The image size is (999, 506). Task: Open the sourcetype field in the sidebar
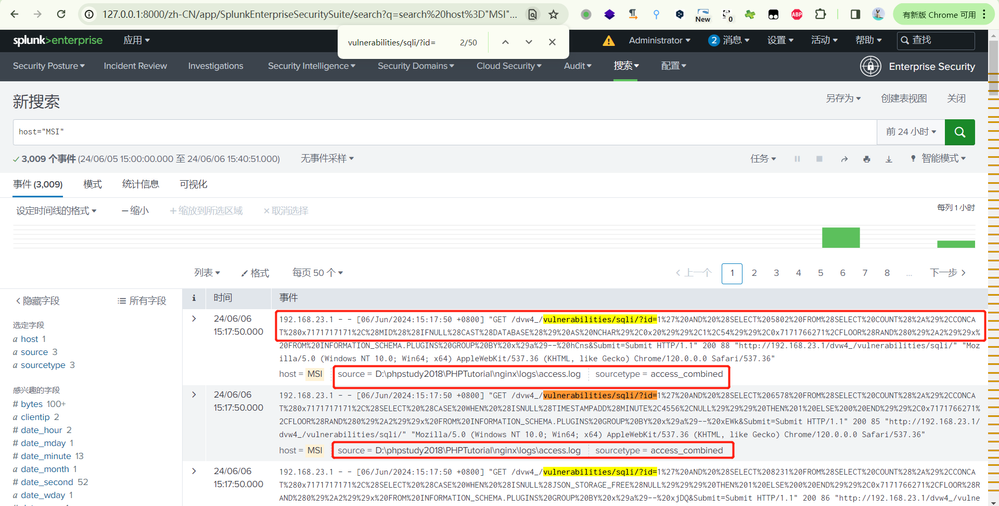(43, 365)
